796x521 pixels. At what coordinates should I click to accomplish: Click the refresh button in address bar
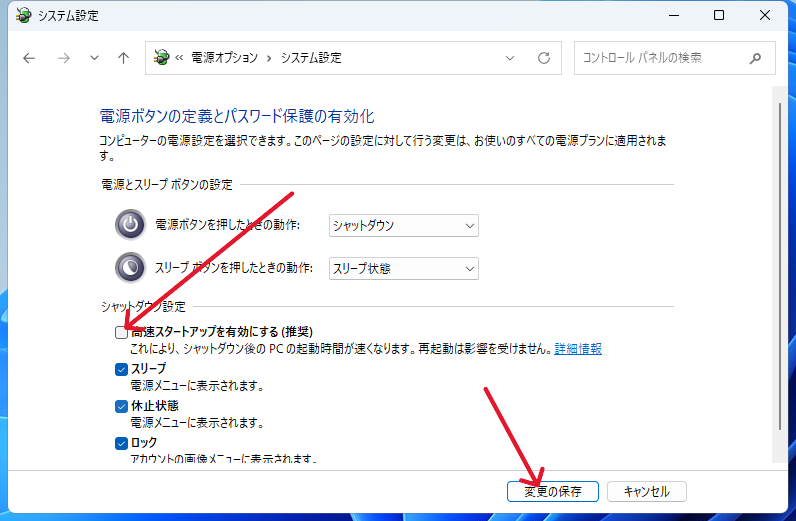(544, 58)
